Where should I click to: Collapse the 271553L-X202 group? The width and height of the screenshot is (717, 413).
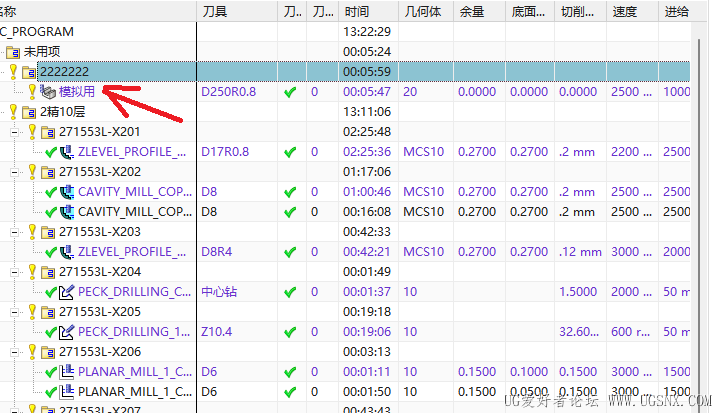(x=15, y=172)
